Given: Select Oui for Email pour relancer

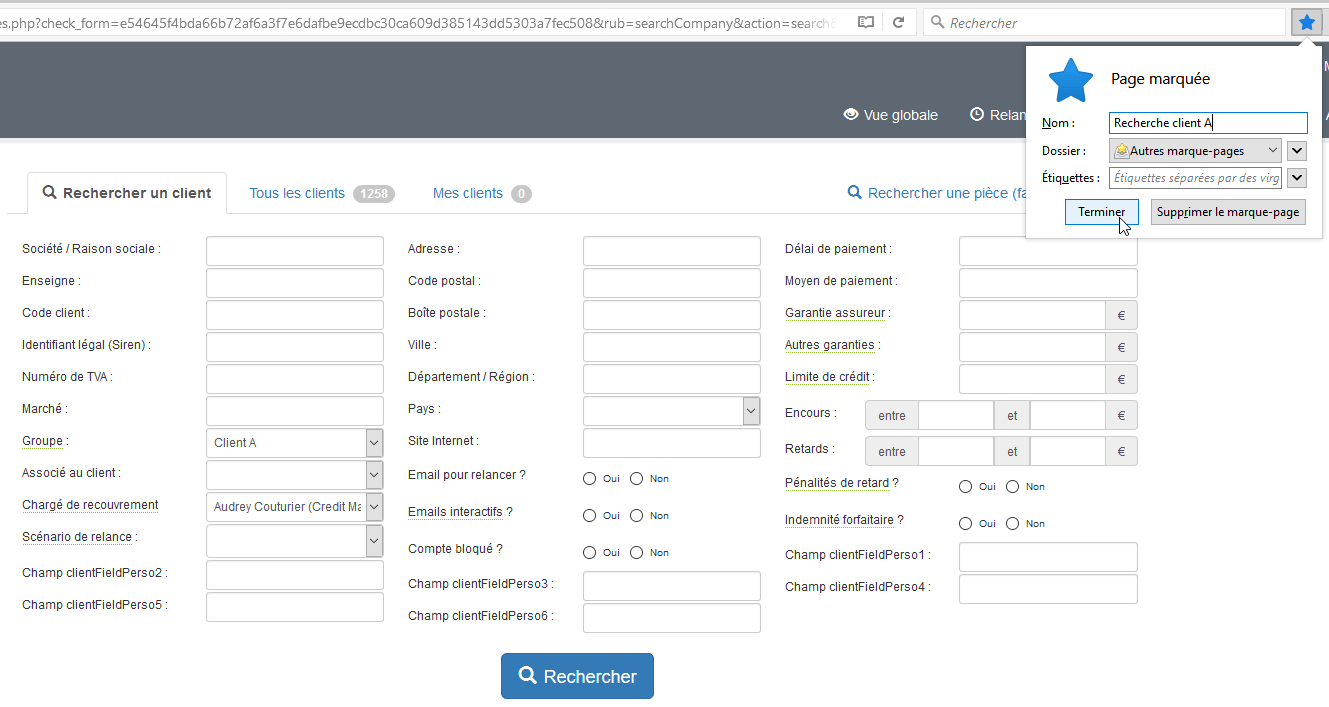Looking at the screenshot, I should tap(589, 479).
